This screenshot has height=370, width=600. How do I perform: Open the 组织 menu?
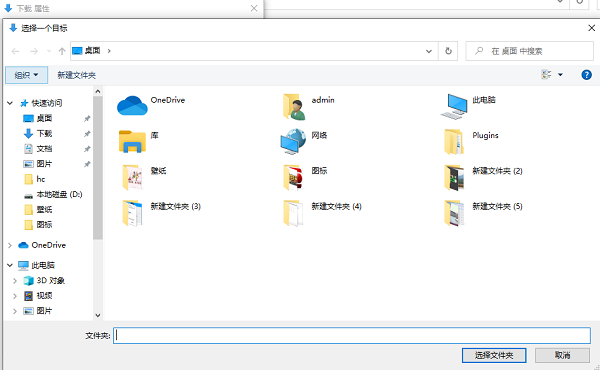tap(26, 75)
